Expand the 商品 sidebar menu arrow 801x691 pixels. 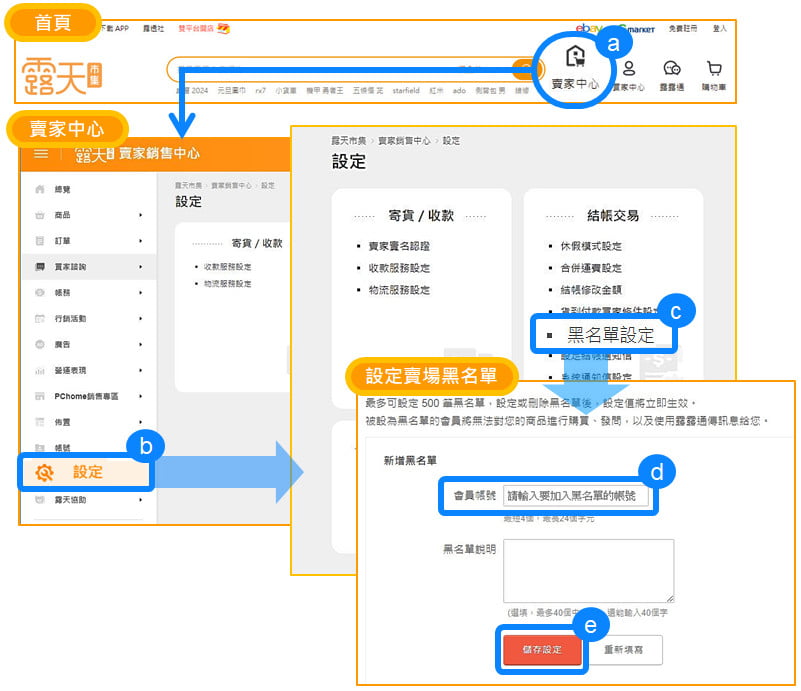point(140,215)
